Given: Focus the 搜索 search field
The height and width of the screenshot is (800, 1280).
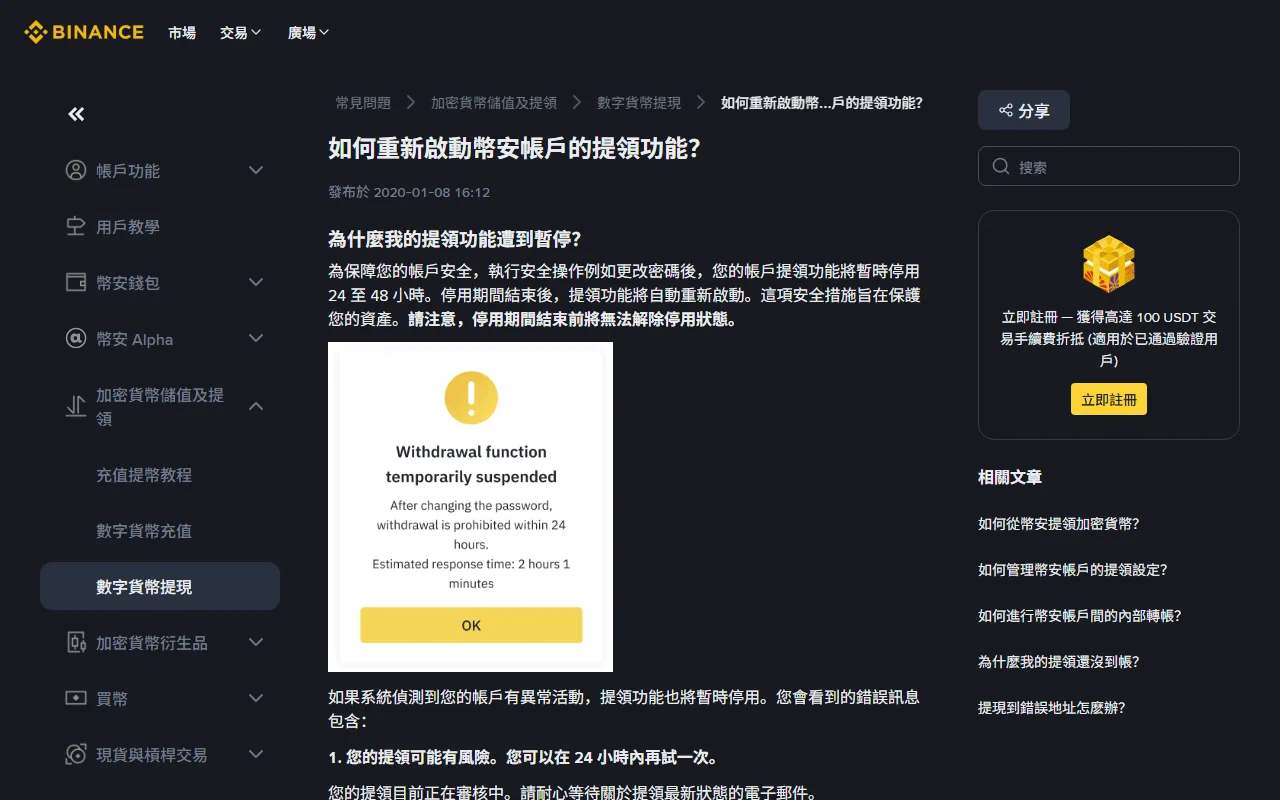Looking at the screenshot, I should point(1109,166).
